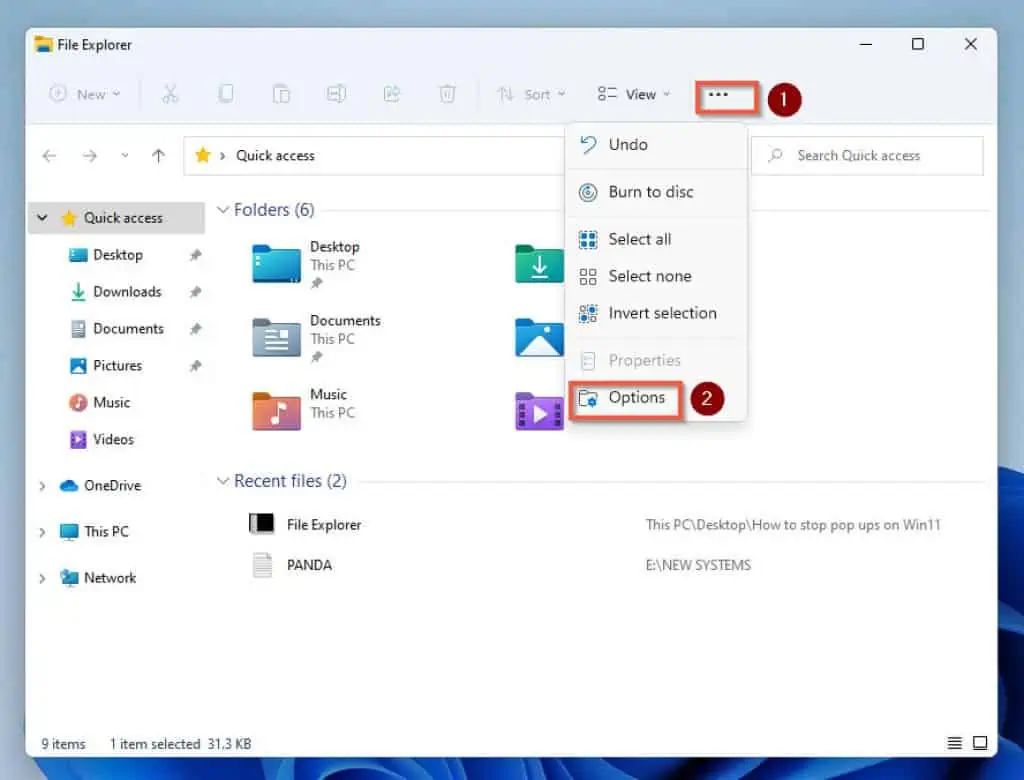Image resolution: width=1024 pixels, height=780 pixels.
Task: Click Select all in the menu
Action: click(x=639, y=239)
